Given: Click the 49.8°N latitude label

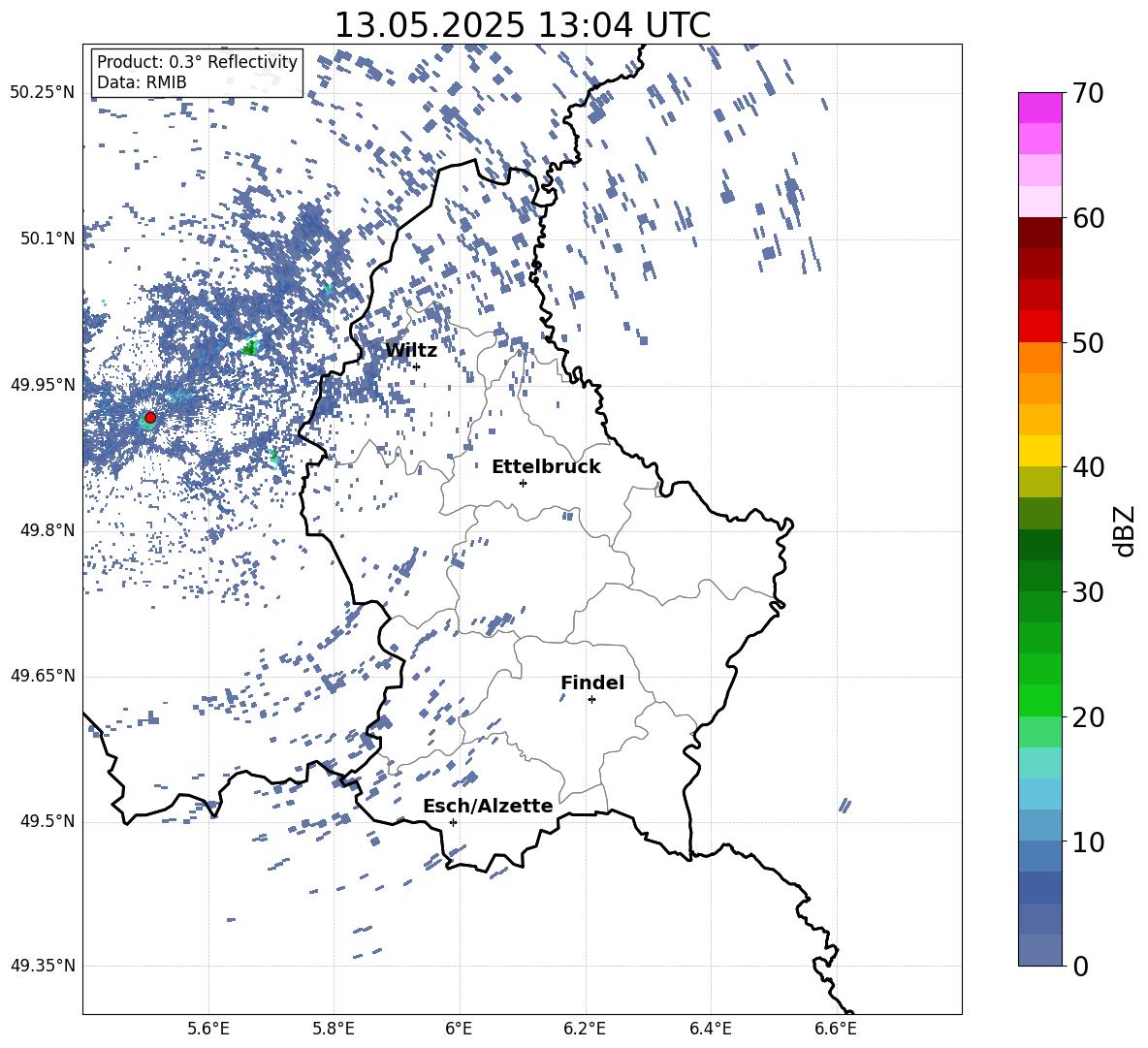Looking at the screenshot, I should (x=48, y=530).
